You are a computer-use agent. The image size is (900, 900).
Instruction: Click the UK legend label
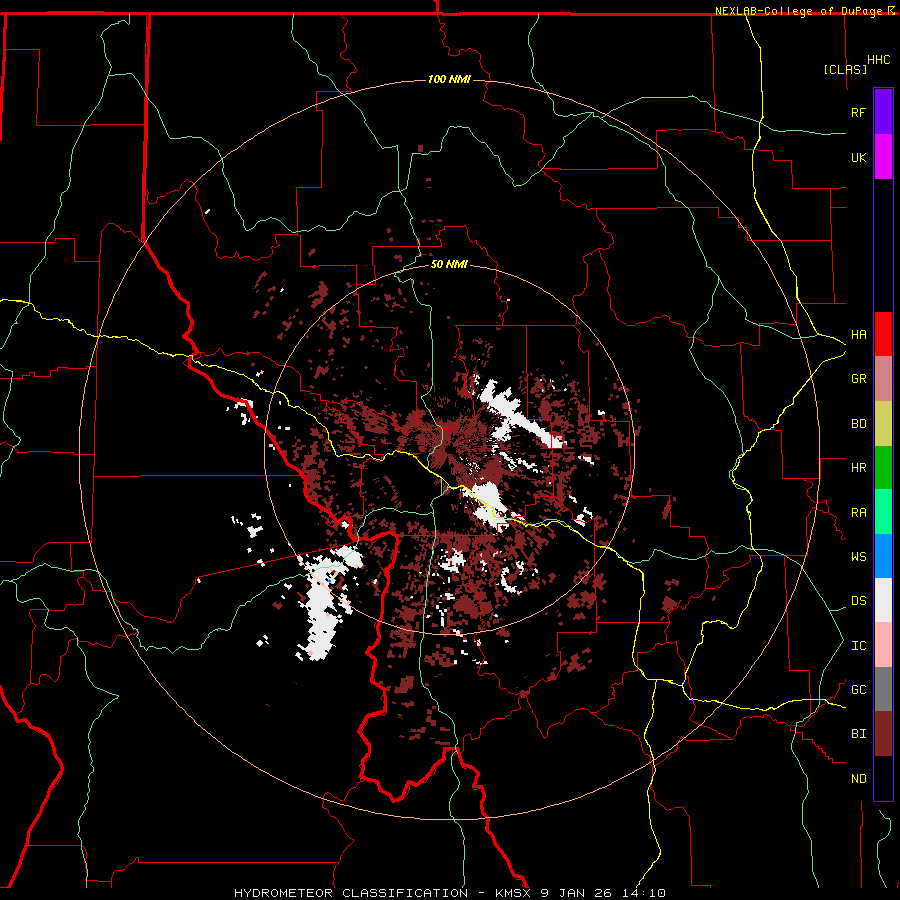click(x=858, y=157)
